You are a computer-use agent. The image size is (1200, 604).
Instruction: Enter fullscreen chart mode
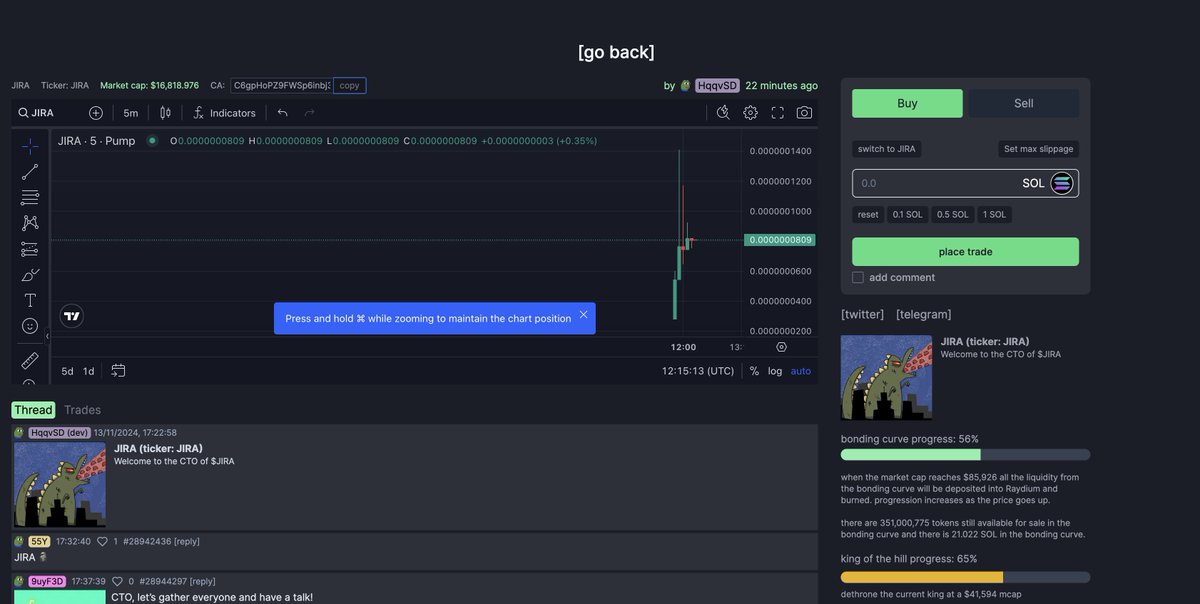click(778, 113)
